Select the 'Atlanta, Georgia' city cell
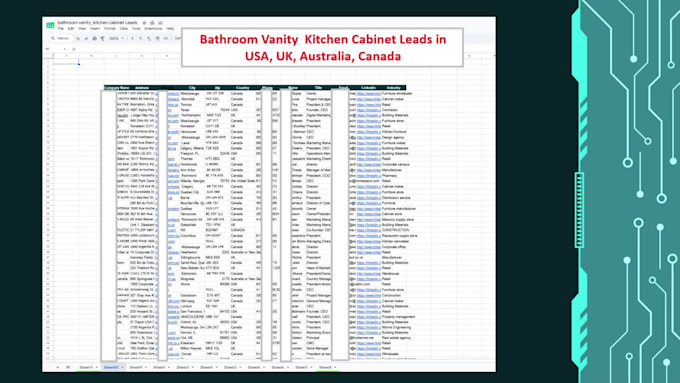 pos(193,181)
